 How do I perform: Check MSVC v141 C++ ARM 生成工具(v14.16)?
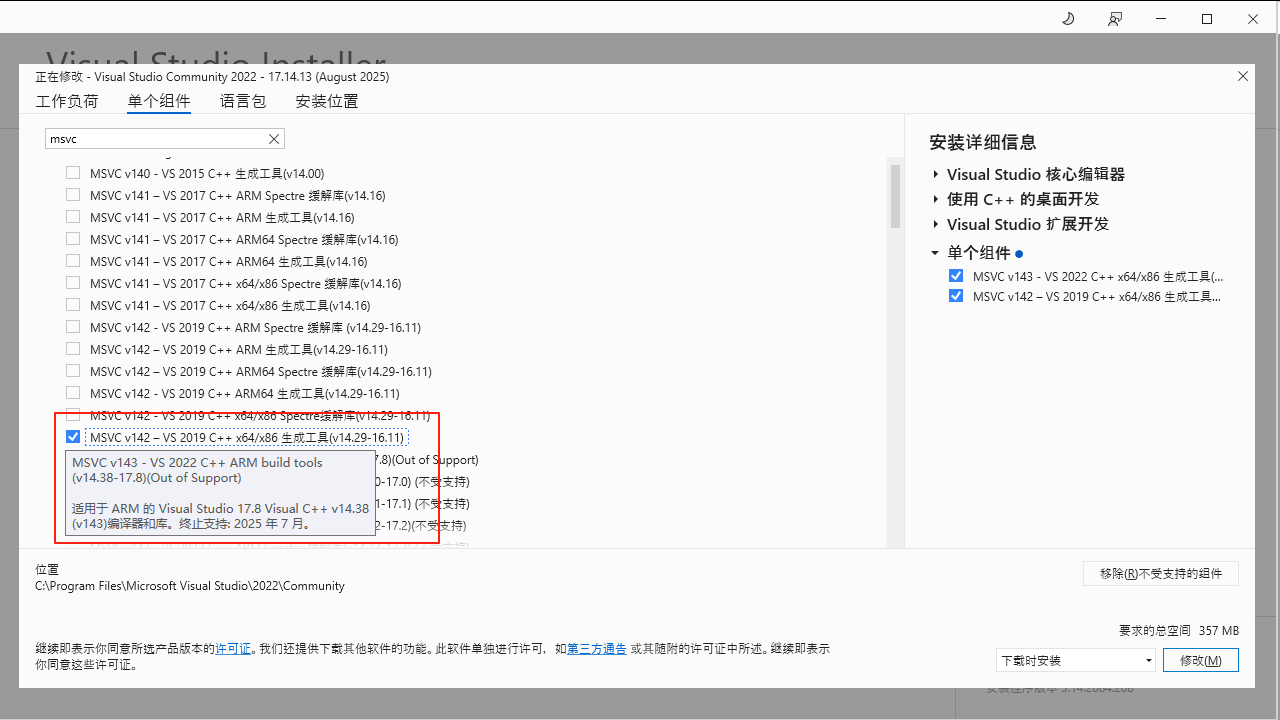tap(73, 217)
